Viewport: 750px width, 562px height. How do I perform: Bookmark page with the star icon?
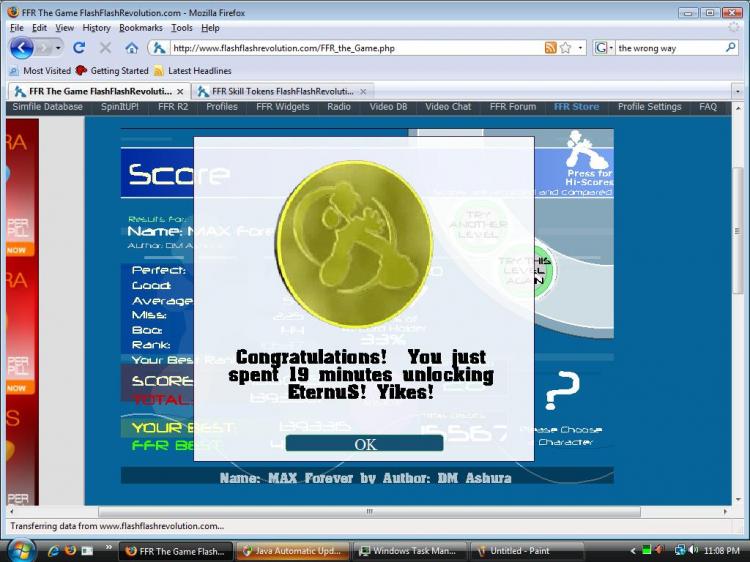point(565,48)
